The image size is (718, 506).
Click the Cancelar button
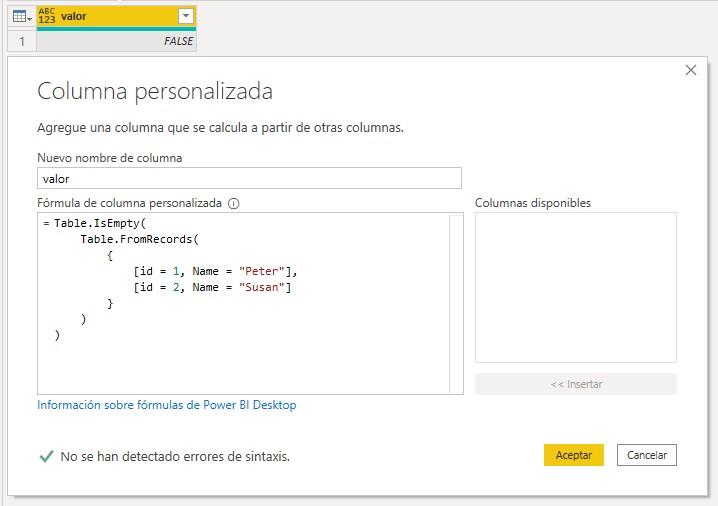coord(647,455)
